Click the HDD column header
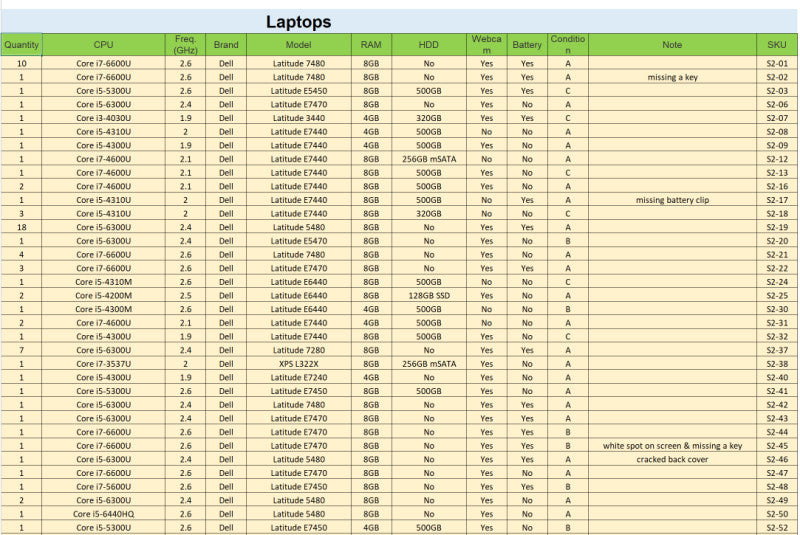The width and height of the screenshot is (800, 535). point(429,45)
